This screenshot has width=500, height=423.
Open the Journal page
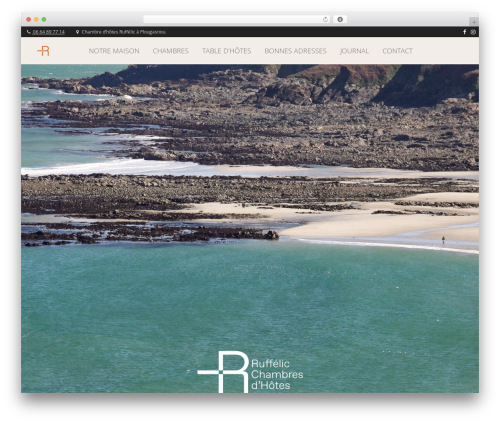coord(354,51)
